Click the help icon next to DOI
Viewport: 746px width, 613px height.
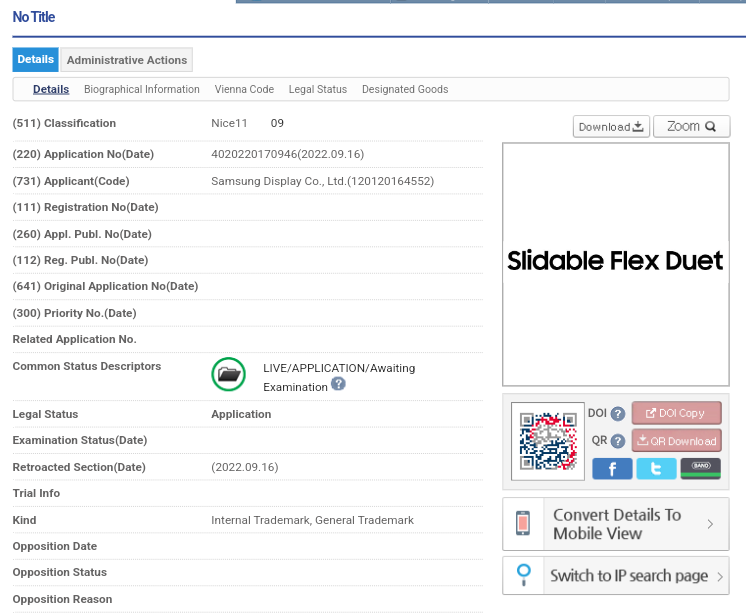click(x=618, y=414)
